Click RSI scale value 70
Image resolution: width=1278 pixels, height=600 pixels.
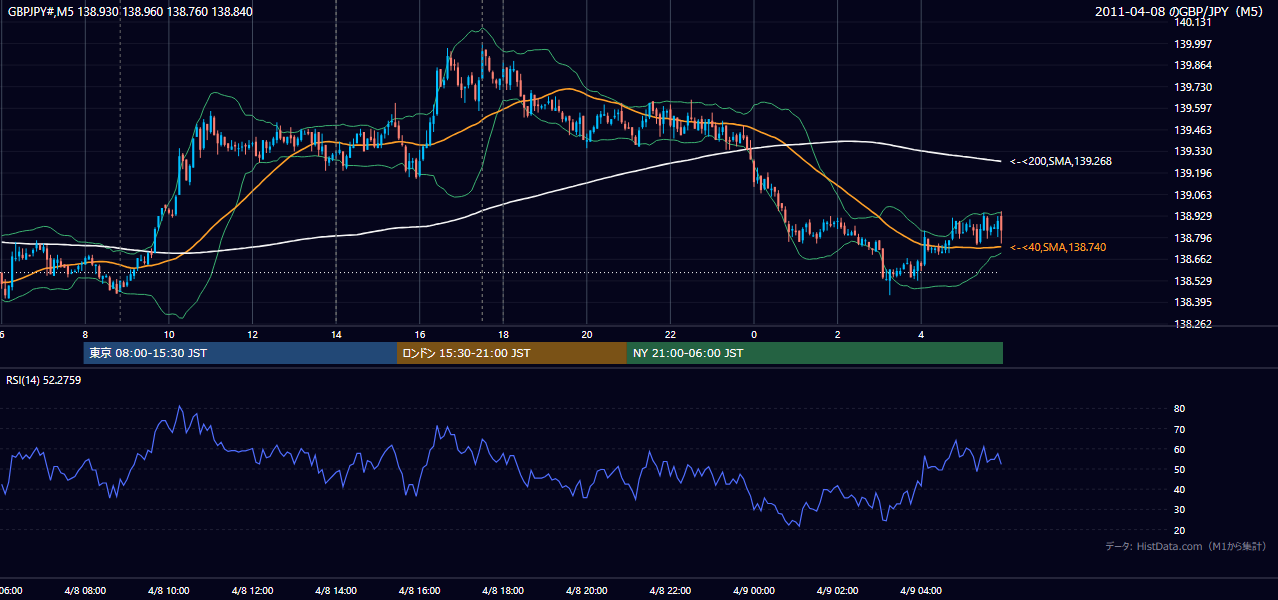click(1180, 429)
